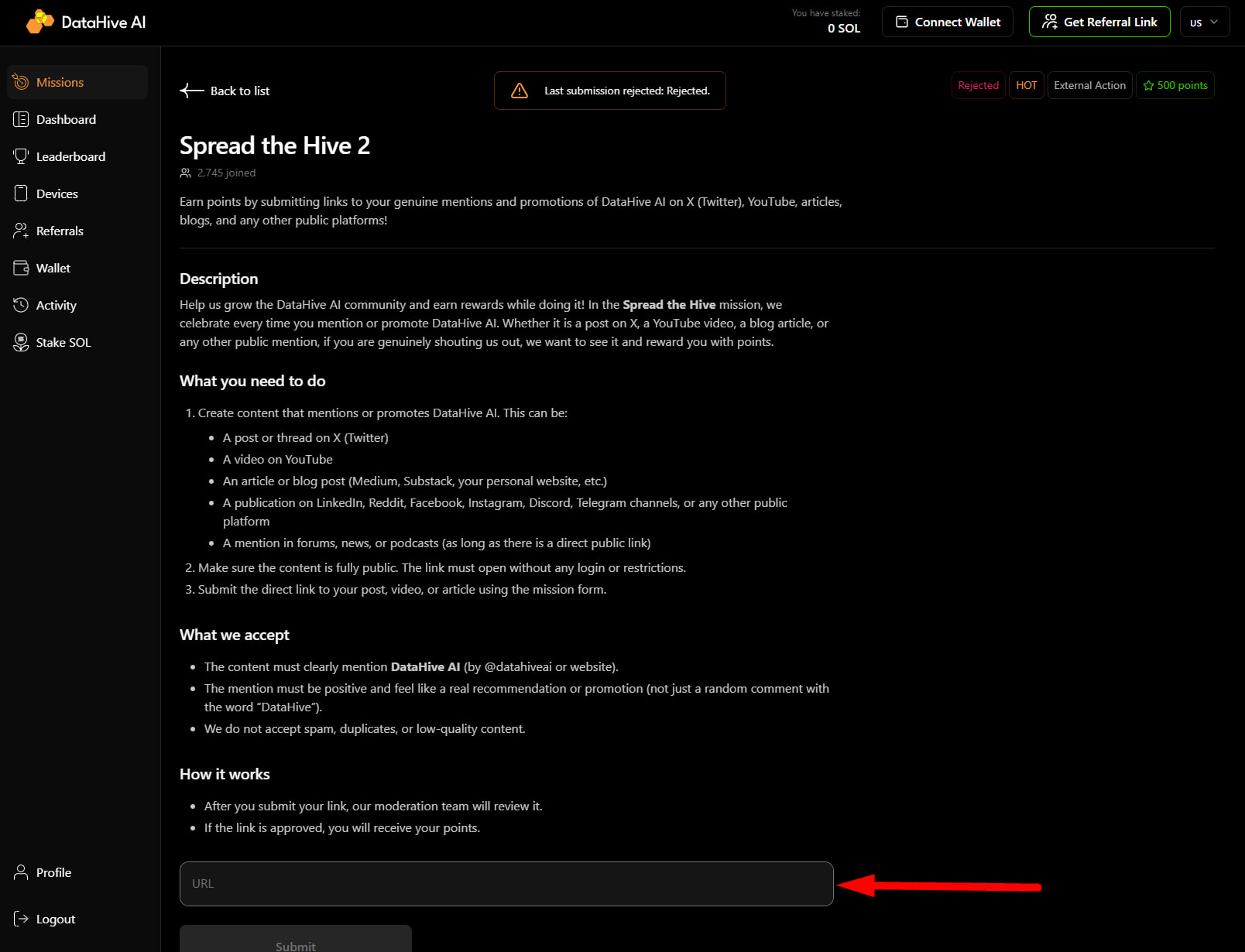Click the warning icon in rejection notice
1245x952 pixels.
point(520,91)
